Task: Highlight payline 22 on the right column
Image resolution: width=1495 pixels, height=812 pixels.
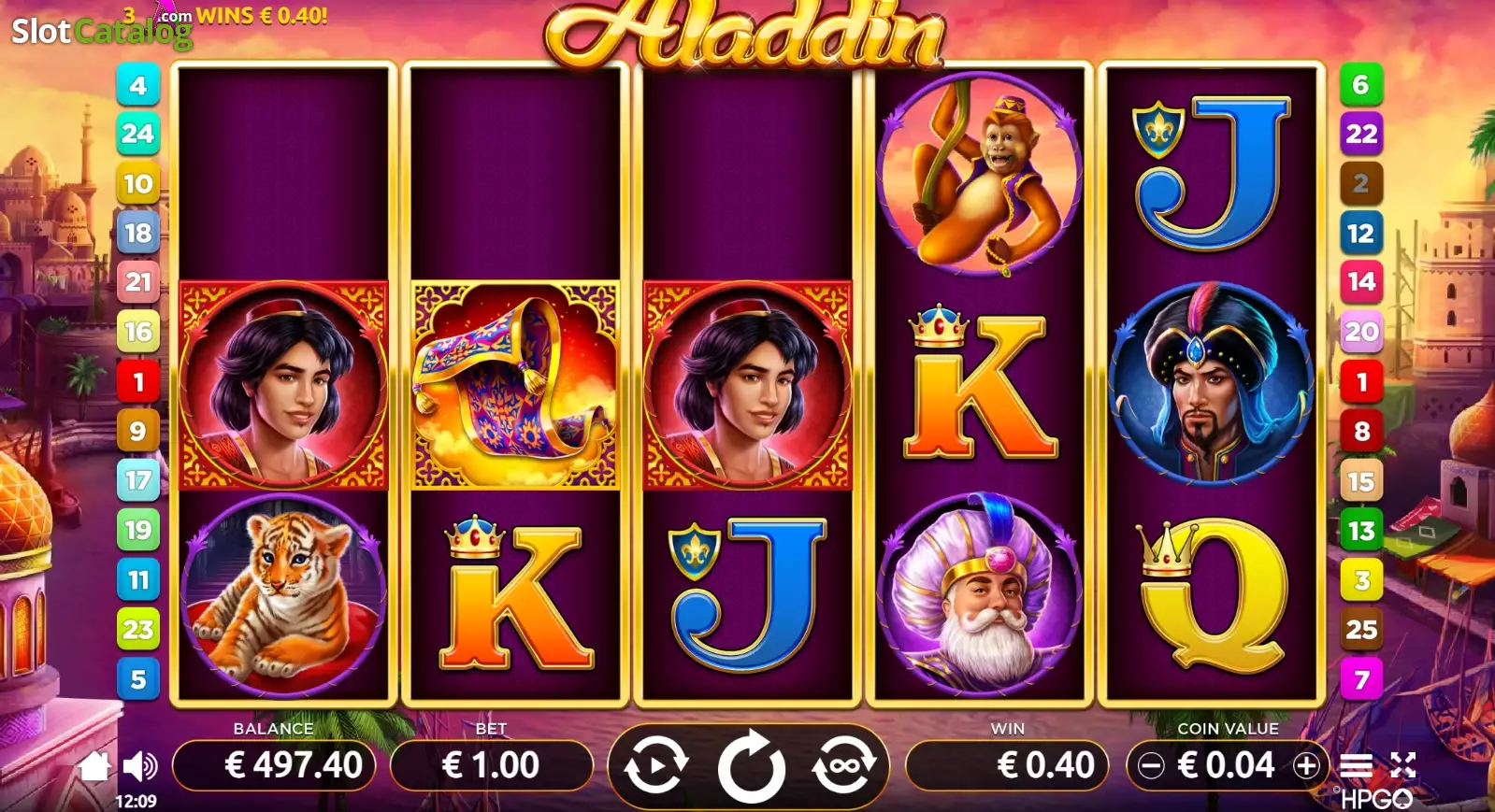Action: point(1361,134)
